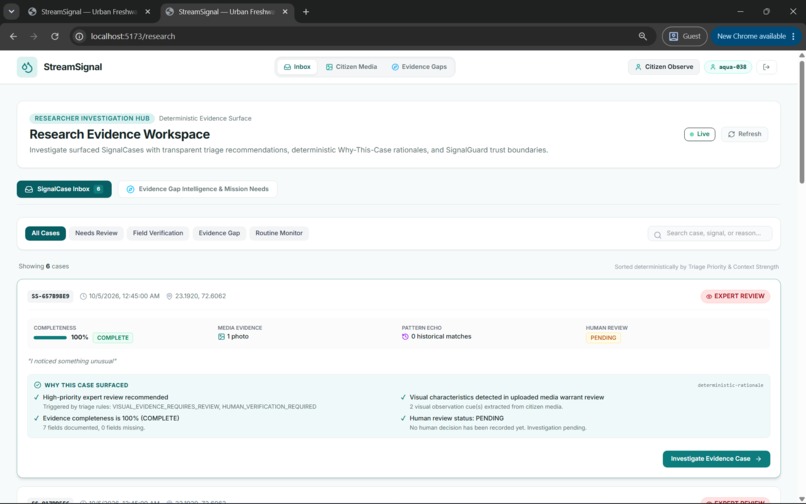Click the PENDING human review tag
Screen dimensions: 806x504
[603, 338]
